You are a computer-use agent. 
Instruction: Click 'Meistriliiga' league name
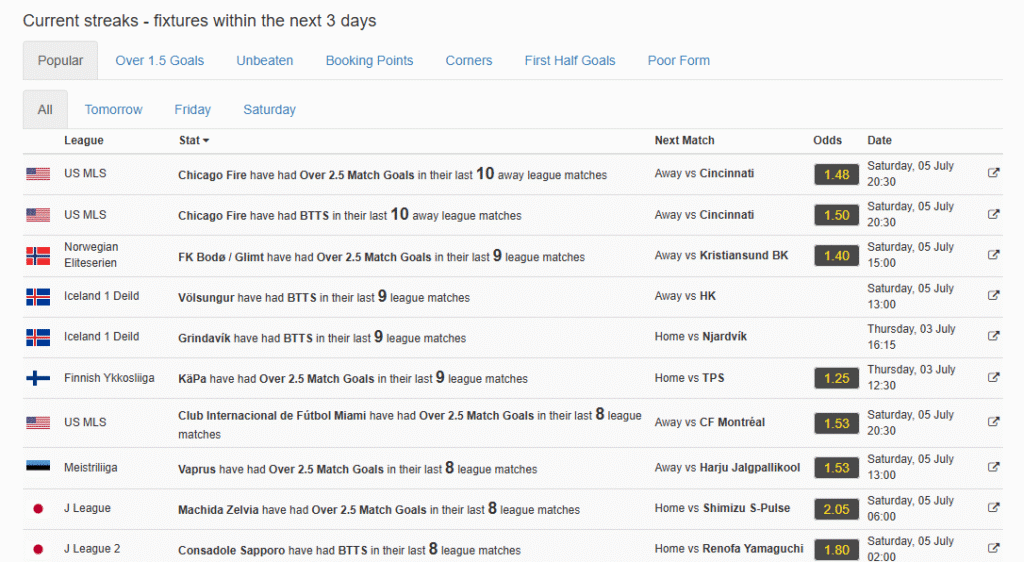91,467
